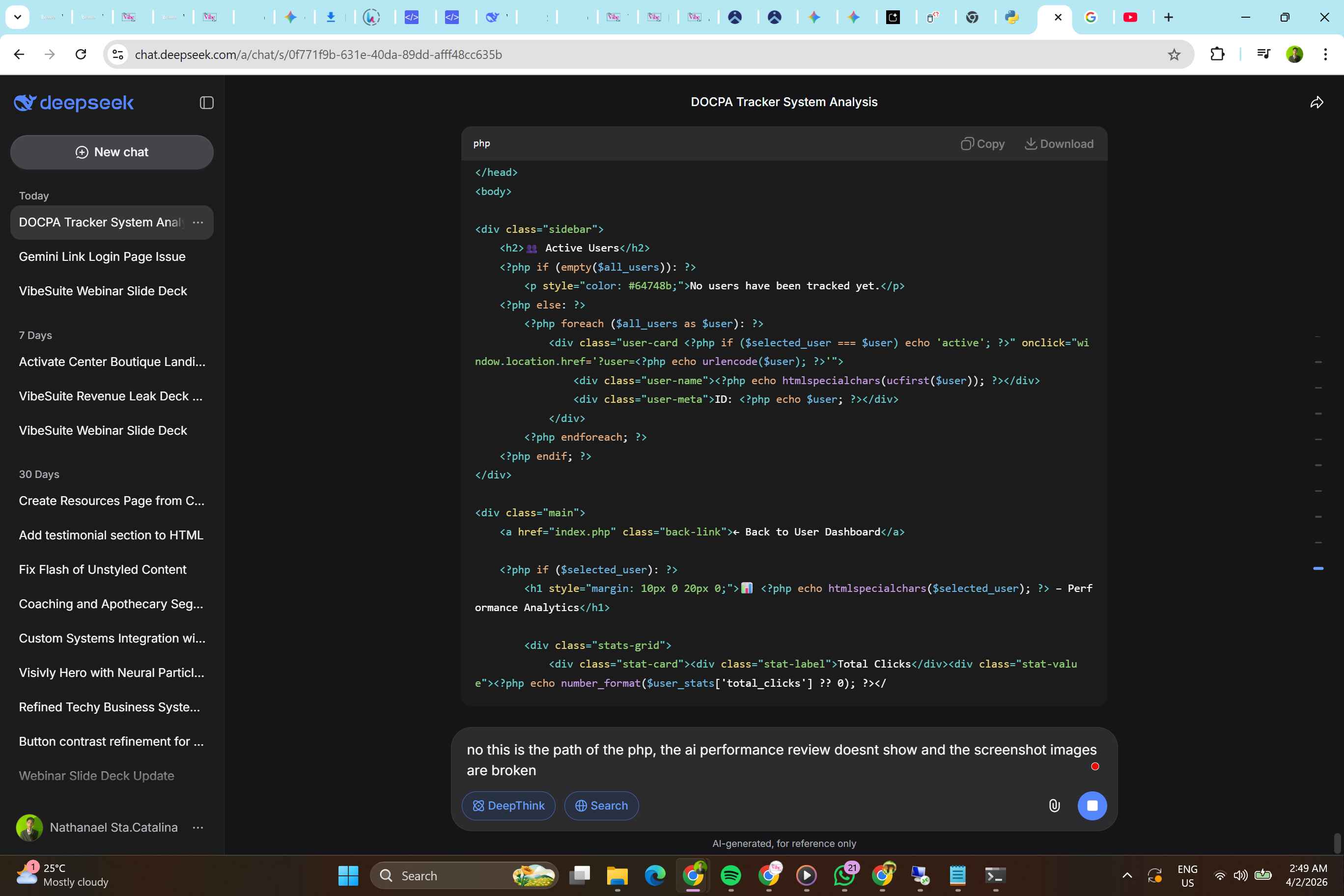The height and width of the screenshot is (896, 1344).
Task: Open options for DOCPA Tracker chat
Action: (197, 223)
